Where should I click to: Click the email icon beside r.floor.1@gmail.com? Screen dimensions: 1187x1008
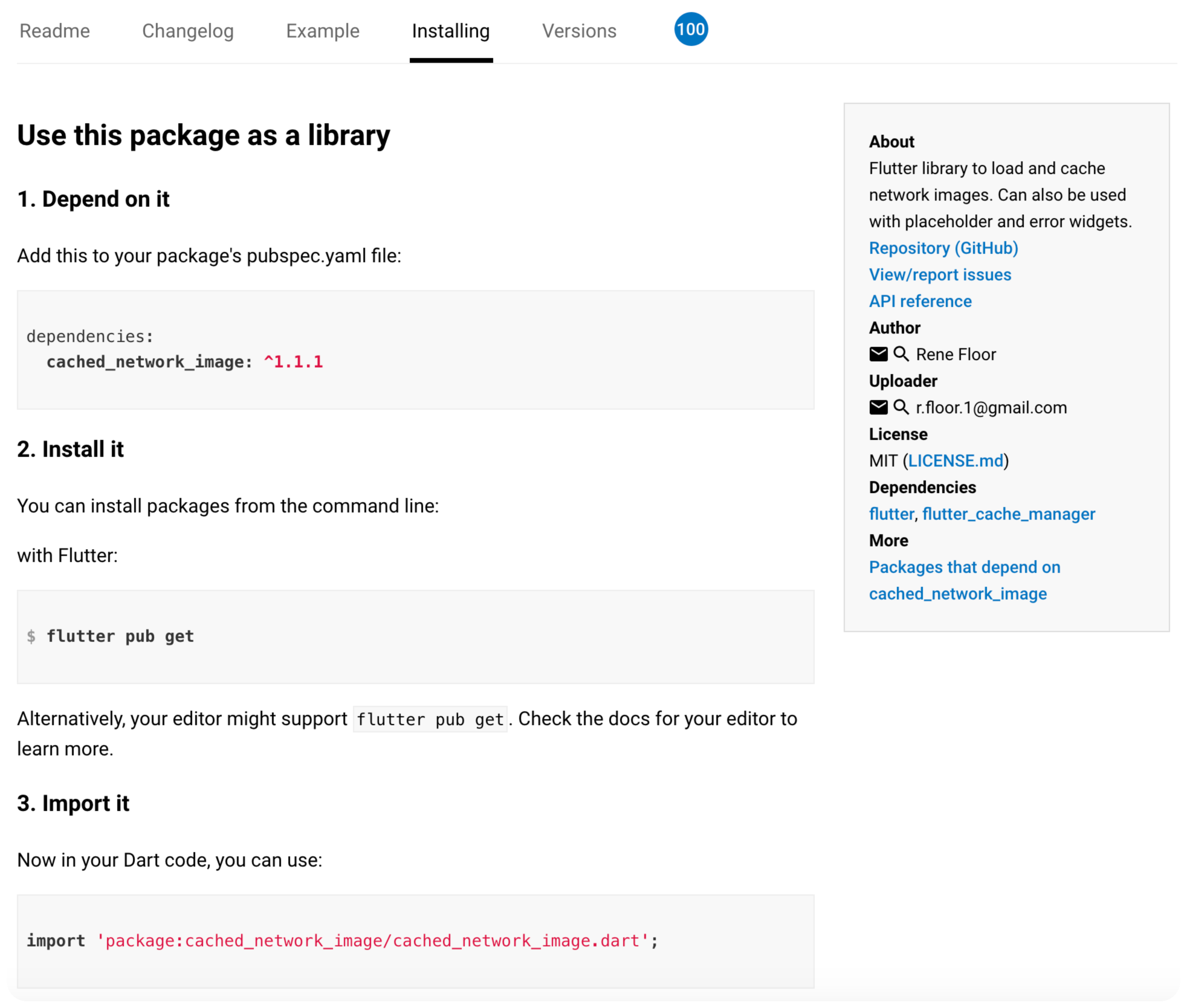pos(878,407)
